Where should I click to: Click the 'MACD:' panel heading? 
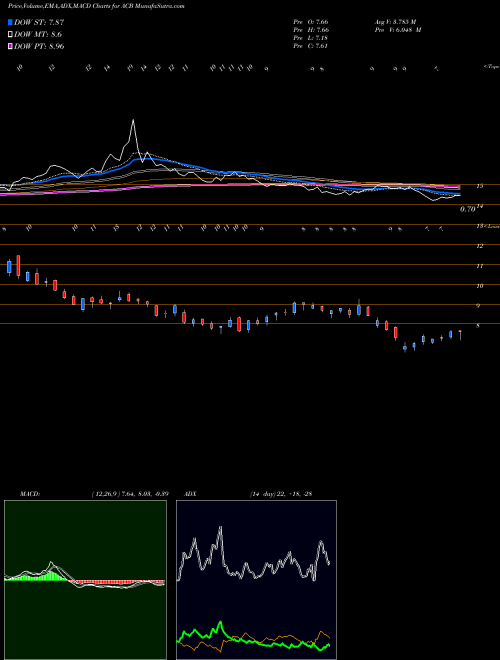click(x=29, y=494)
